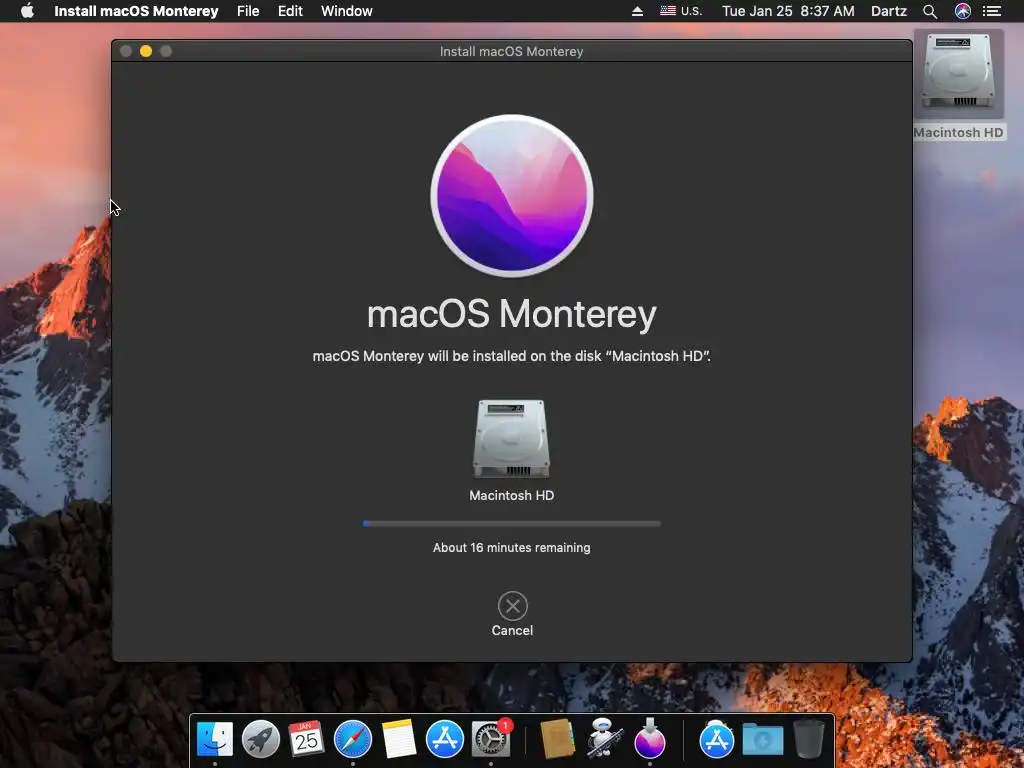Launch Safari from the Dock
1024x768 pixels.
point(353,739)
